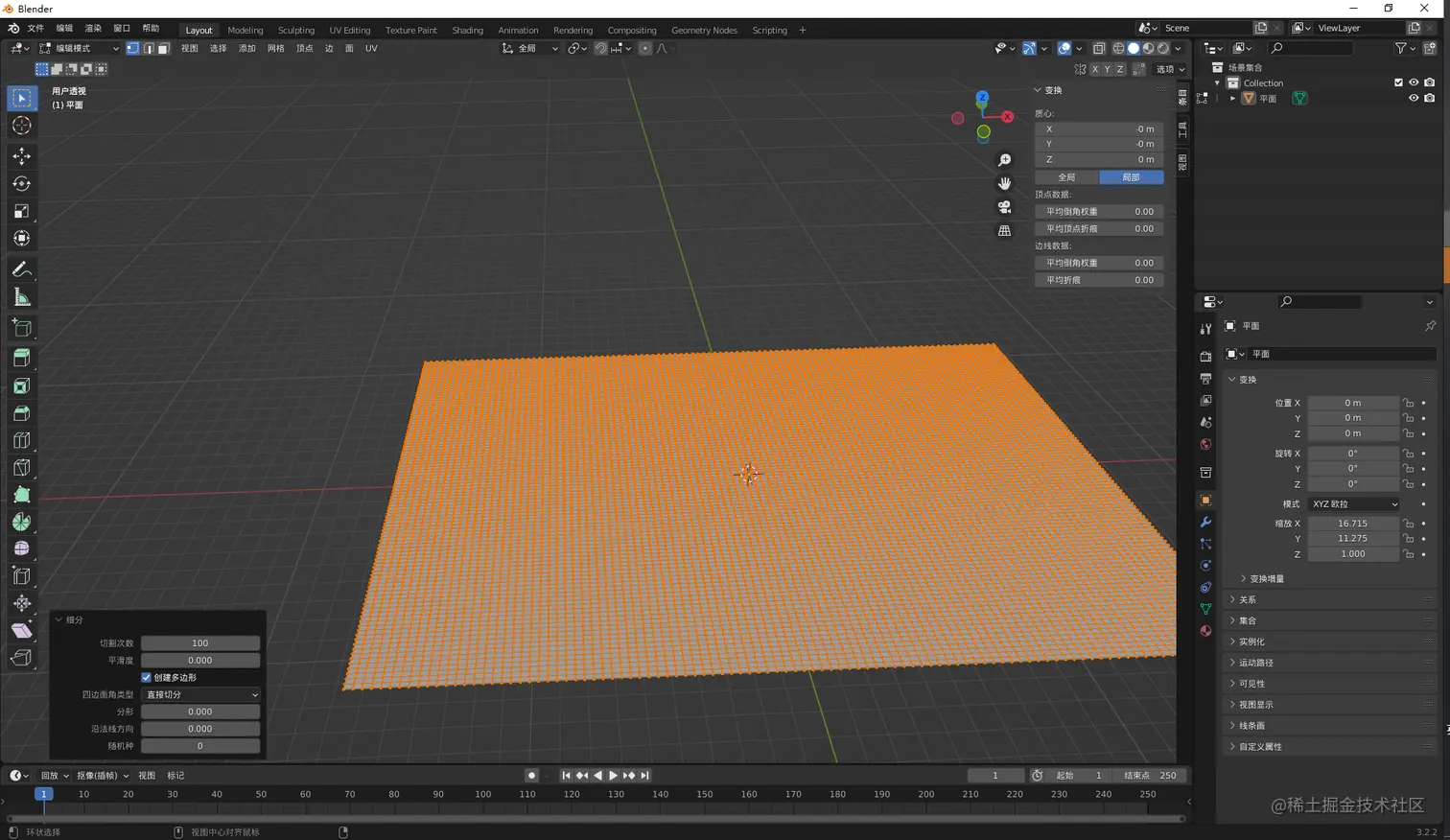Image resolution: width=1450 pixels, height=840 pixels.
Task: Select the Measure tool
Action: pyautogui.click(x=21, y=297)
